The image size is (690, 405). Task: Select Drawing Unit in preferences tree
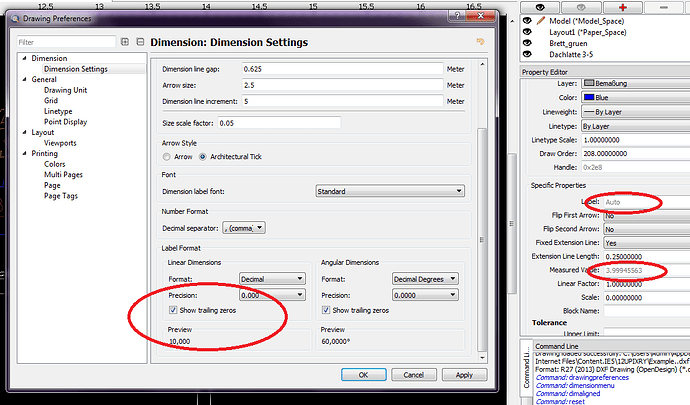(x=67, y=90)
